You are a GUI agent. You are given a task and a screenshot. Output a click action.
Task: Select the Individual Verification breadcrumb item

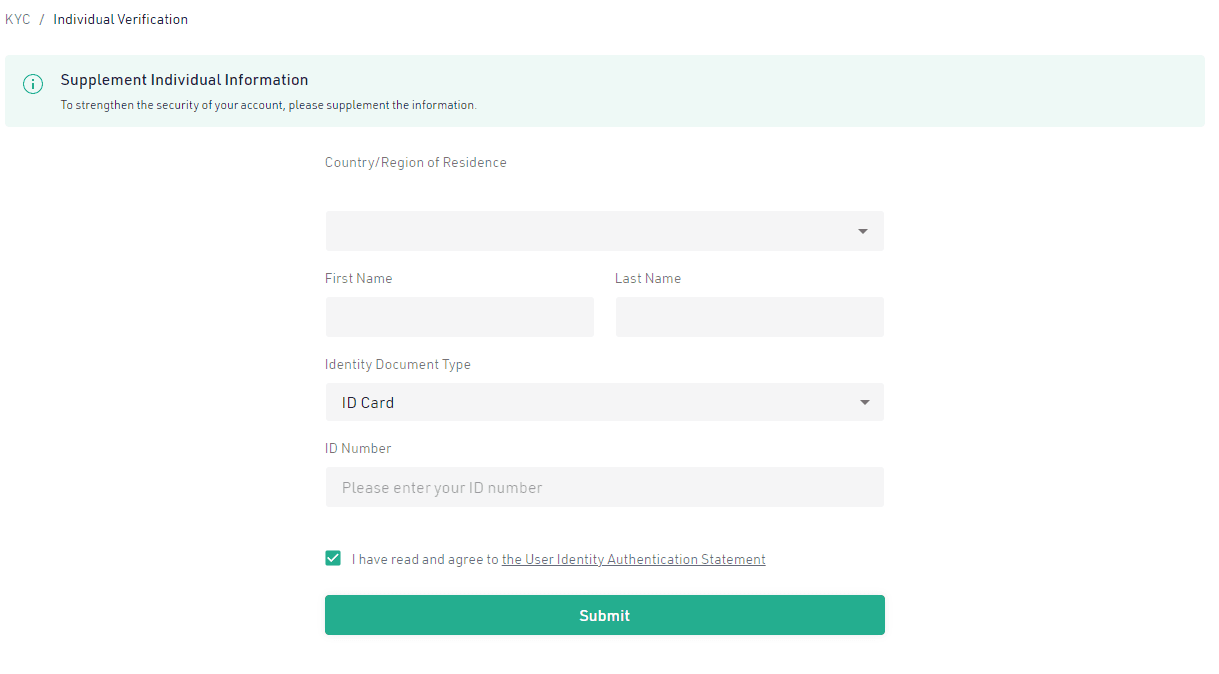(x=120, y=19)
